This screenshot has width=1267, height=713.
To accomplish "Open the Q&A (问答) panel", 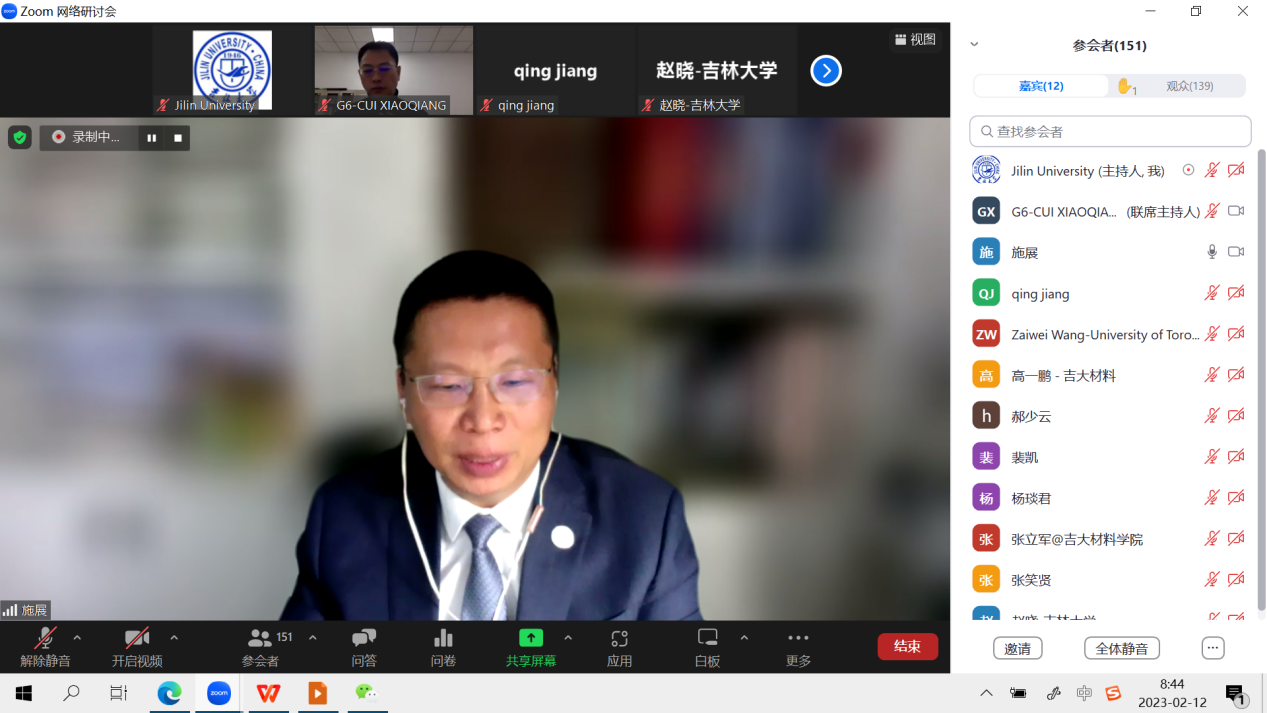I will 364,638.
